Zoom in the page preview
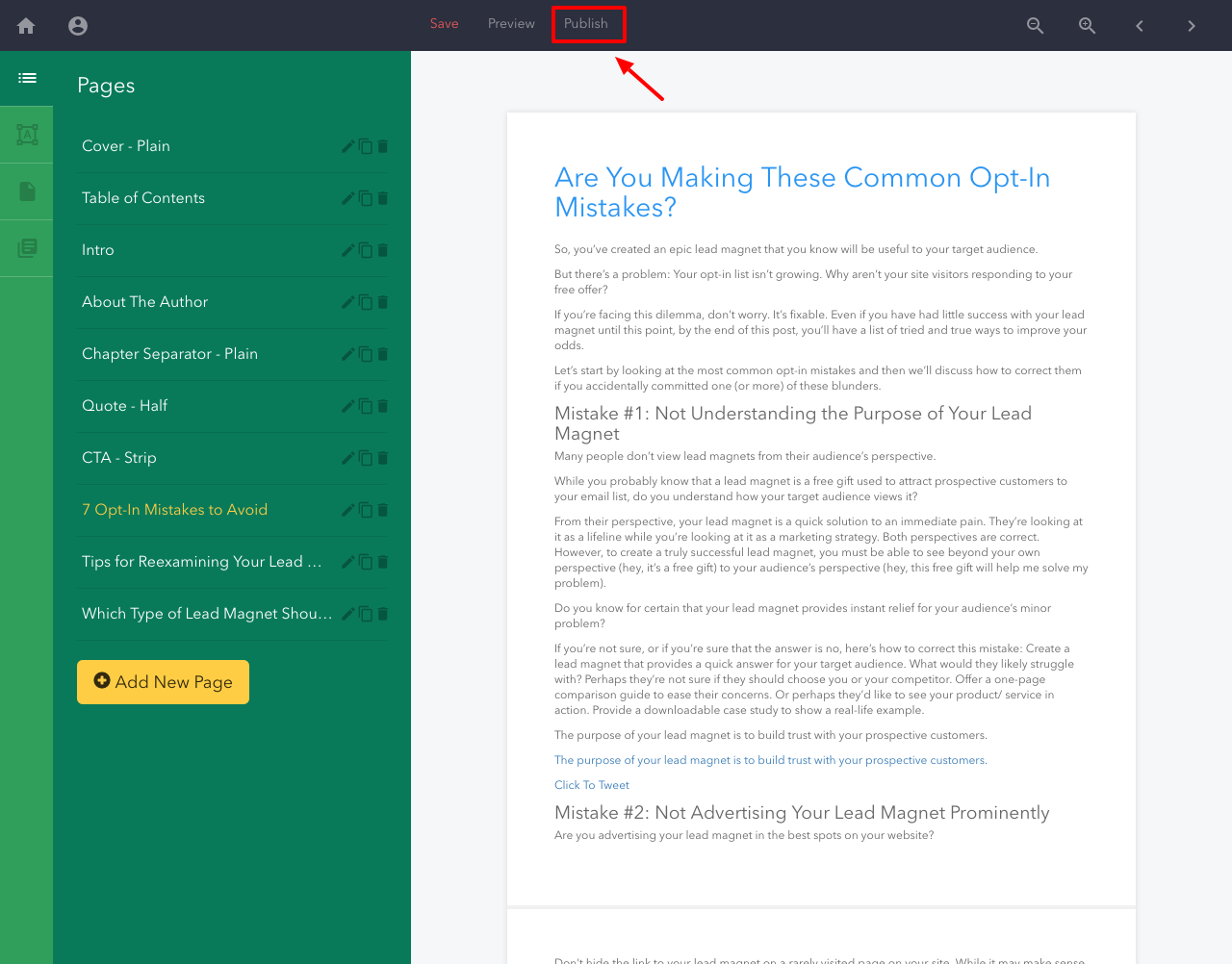This screenshot has width=1232, height=964. point(1087,26)
